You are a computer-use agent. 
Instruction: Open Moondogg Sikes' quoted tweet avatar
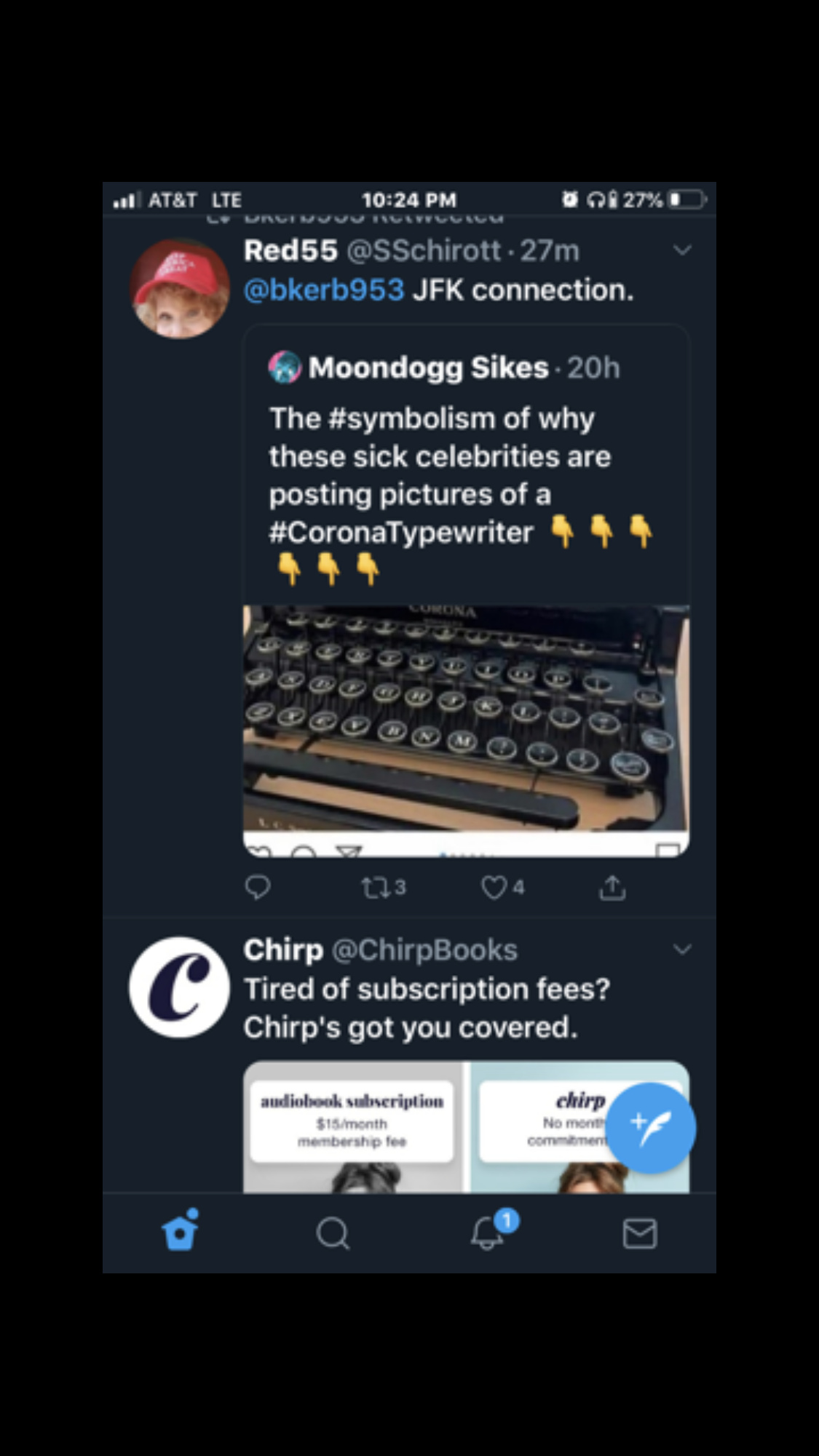coord(285,367)
